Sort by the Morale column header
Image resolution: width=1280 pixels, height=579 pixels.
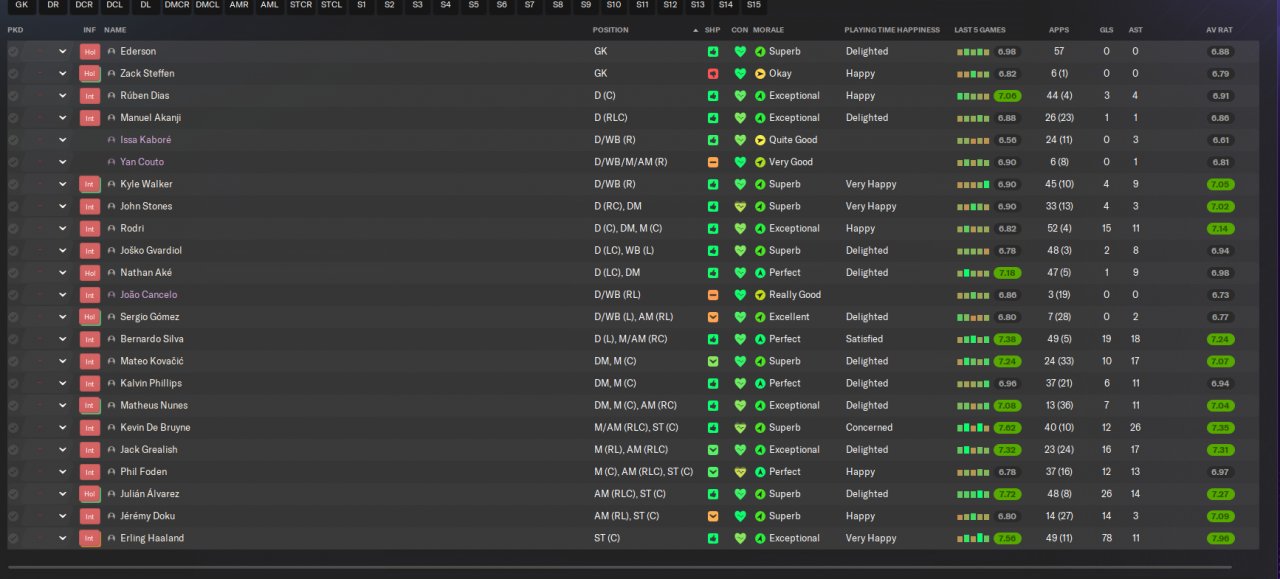768,30
